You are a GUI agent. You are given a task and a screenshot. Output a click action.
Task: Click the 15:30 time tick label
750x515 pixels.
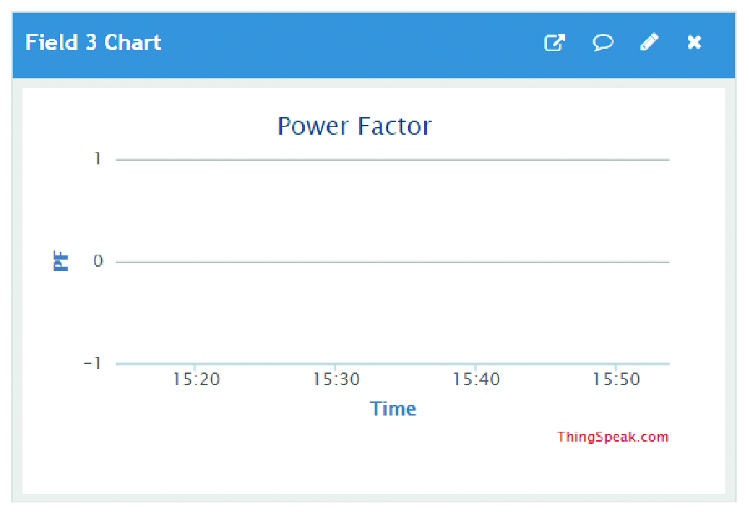tap(335, 380)
